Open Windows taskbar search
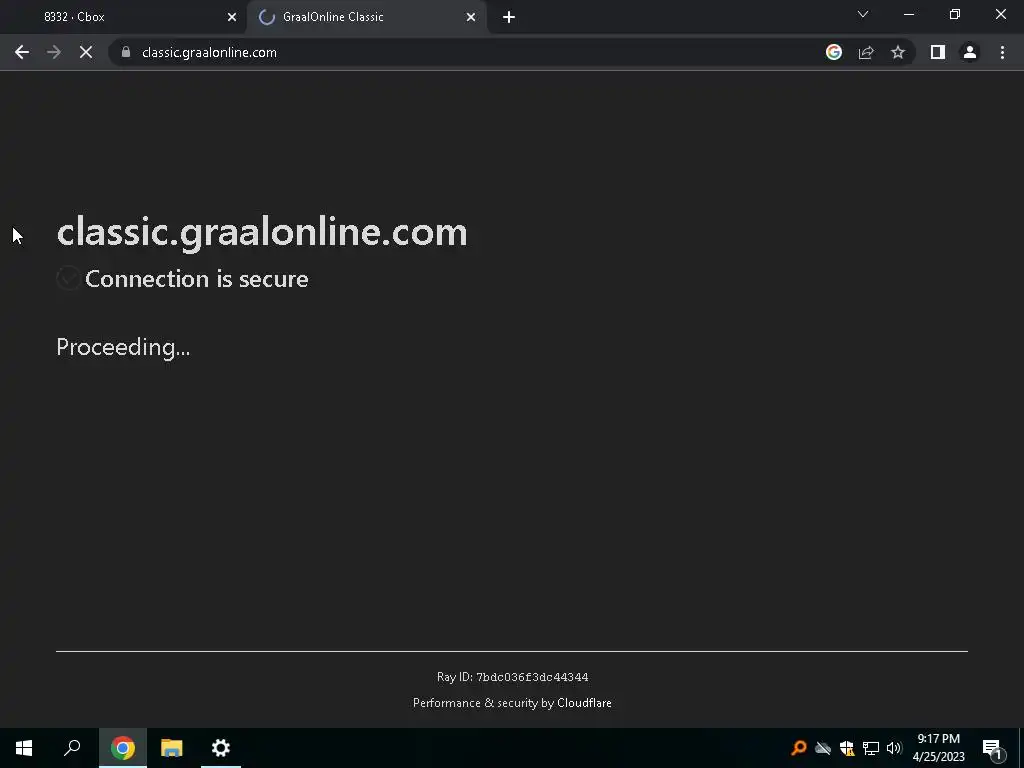Screen dimensions: 1024x768 72,748
